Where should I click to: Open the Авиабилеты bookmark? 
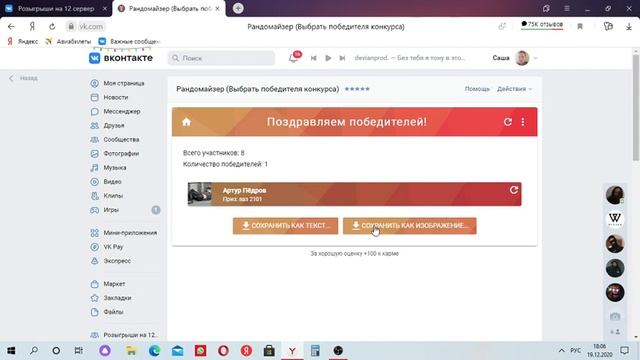(x=69, y=41)
